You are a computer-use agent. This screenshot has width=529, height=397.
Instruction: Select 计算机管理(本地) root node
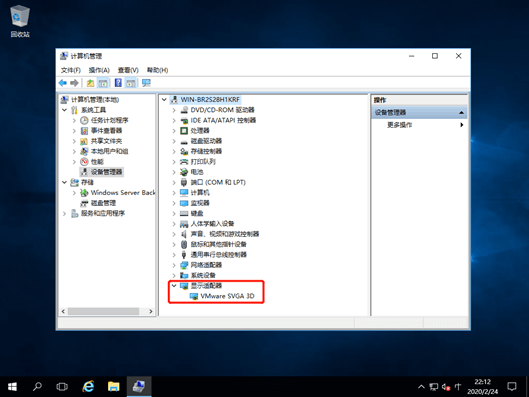(95, 100)
